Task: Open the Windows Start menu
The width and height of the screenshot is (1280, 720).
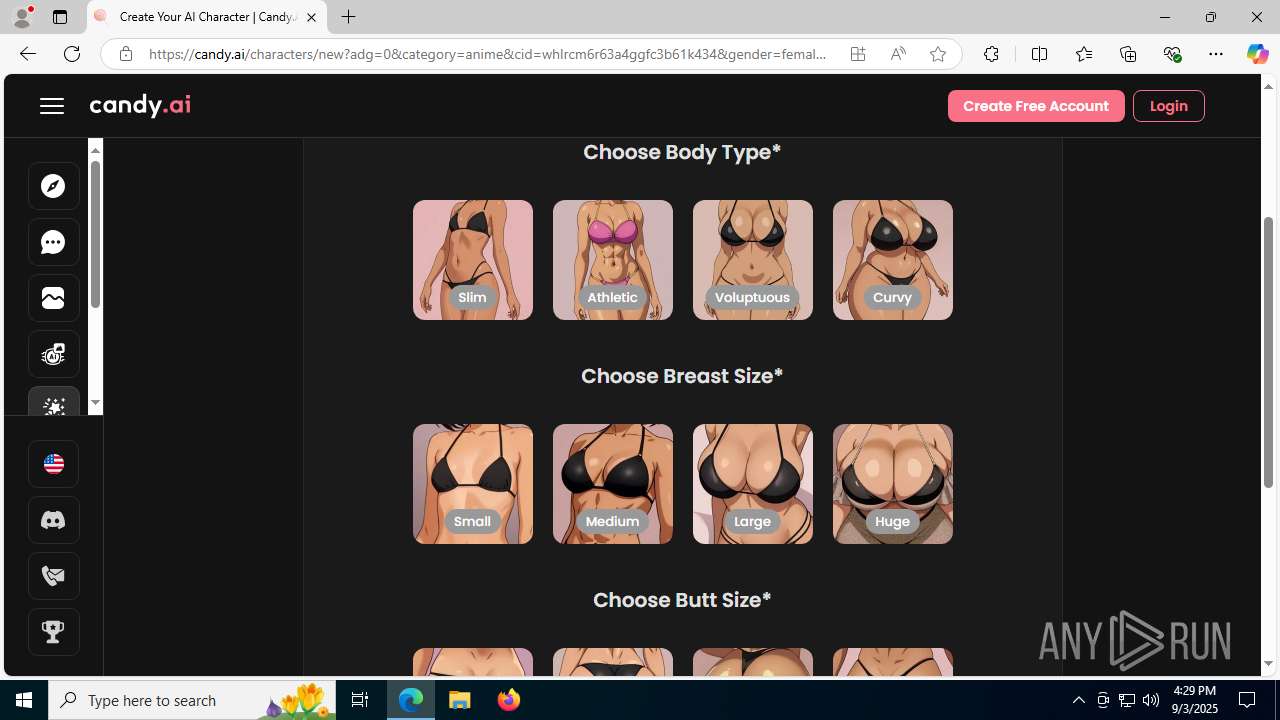Action: 24,700
